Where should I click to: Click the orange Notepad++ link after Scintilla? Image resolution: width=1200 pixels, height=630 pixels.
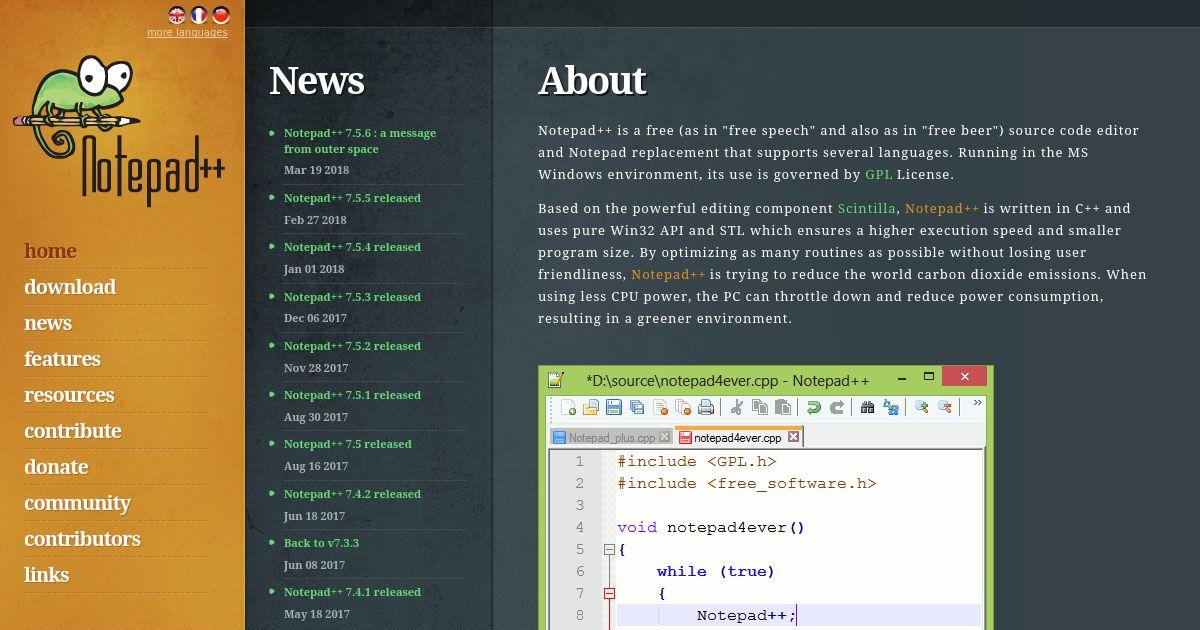pyautogui.click(x=942, y=209)
